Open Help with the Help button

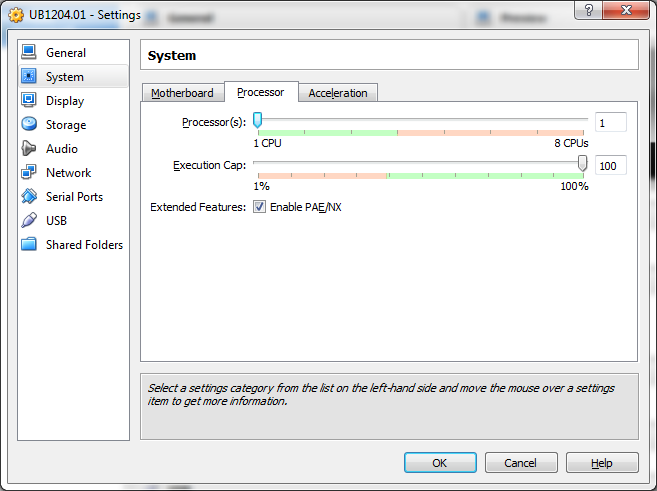click(601, 463)
